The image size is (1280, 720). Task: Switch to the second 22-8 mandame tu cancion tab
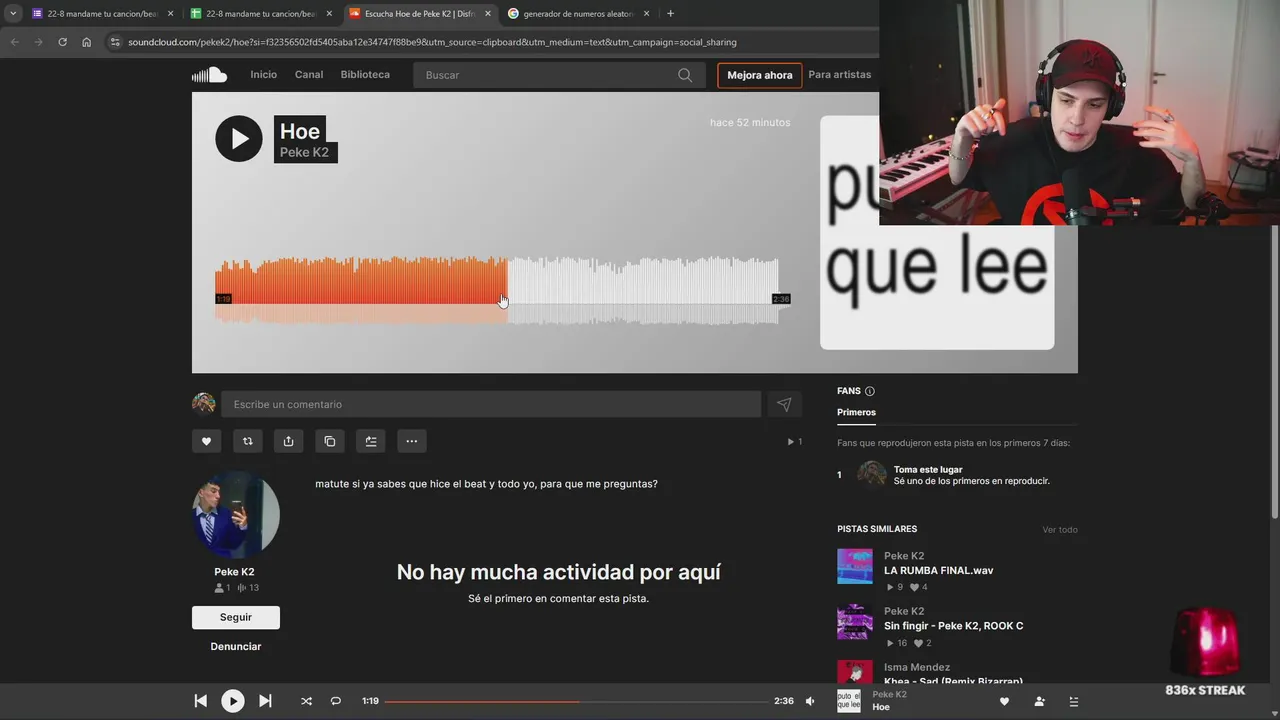259,14
